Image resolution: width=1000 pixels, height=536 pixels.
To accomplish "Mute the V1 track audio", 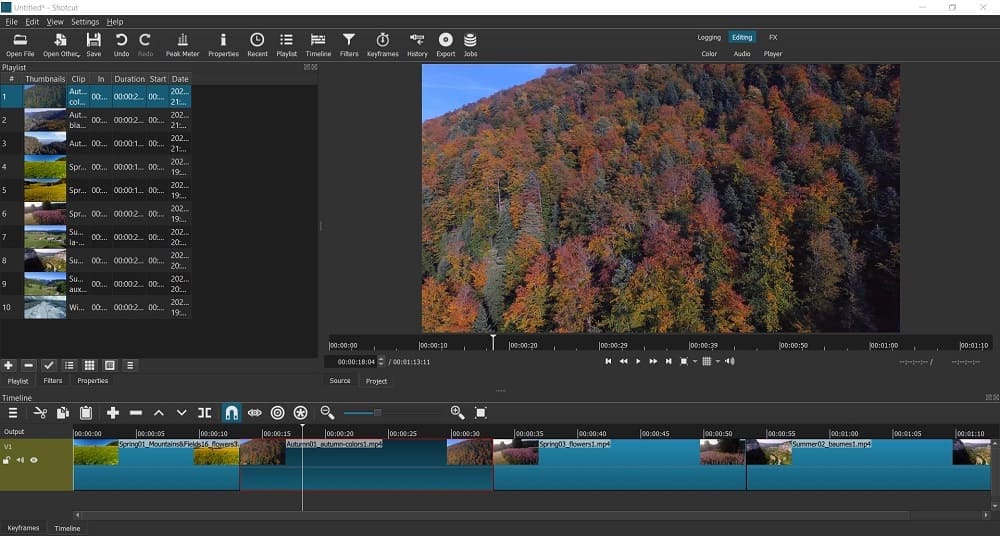I will pos(20,460).
